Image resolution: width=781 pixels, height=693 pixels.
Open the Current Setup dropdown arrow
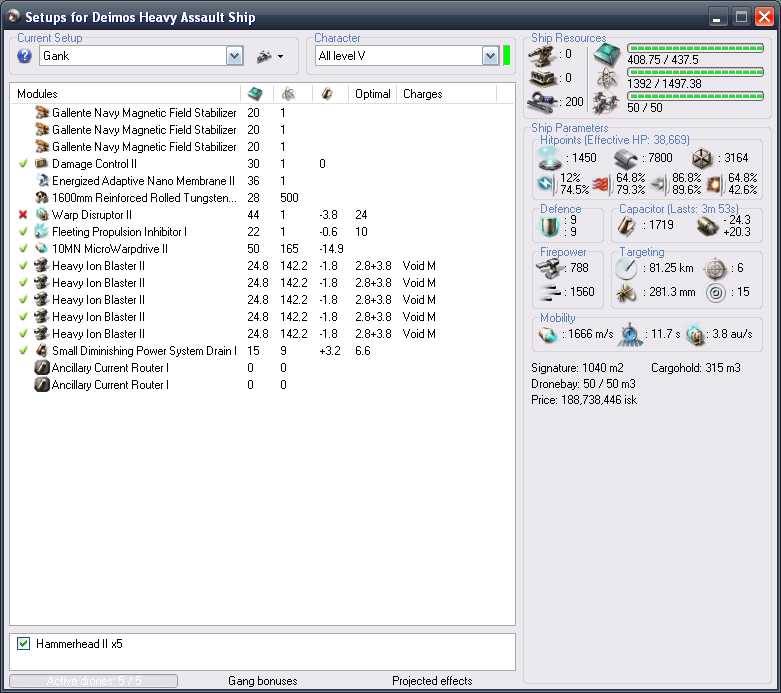click(x=234, y=56)
